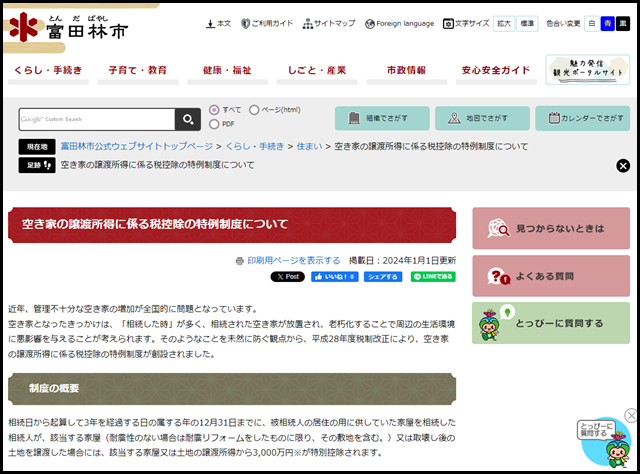Image resolution: width=640 pixels, height=474 pixels.
Task: Open カレンダーでさがす button
Action: [582, 118]
